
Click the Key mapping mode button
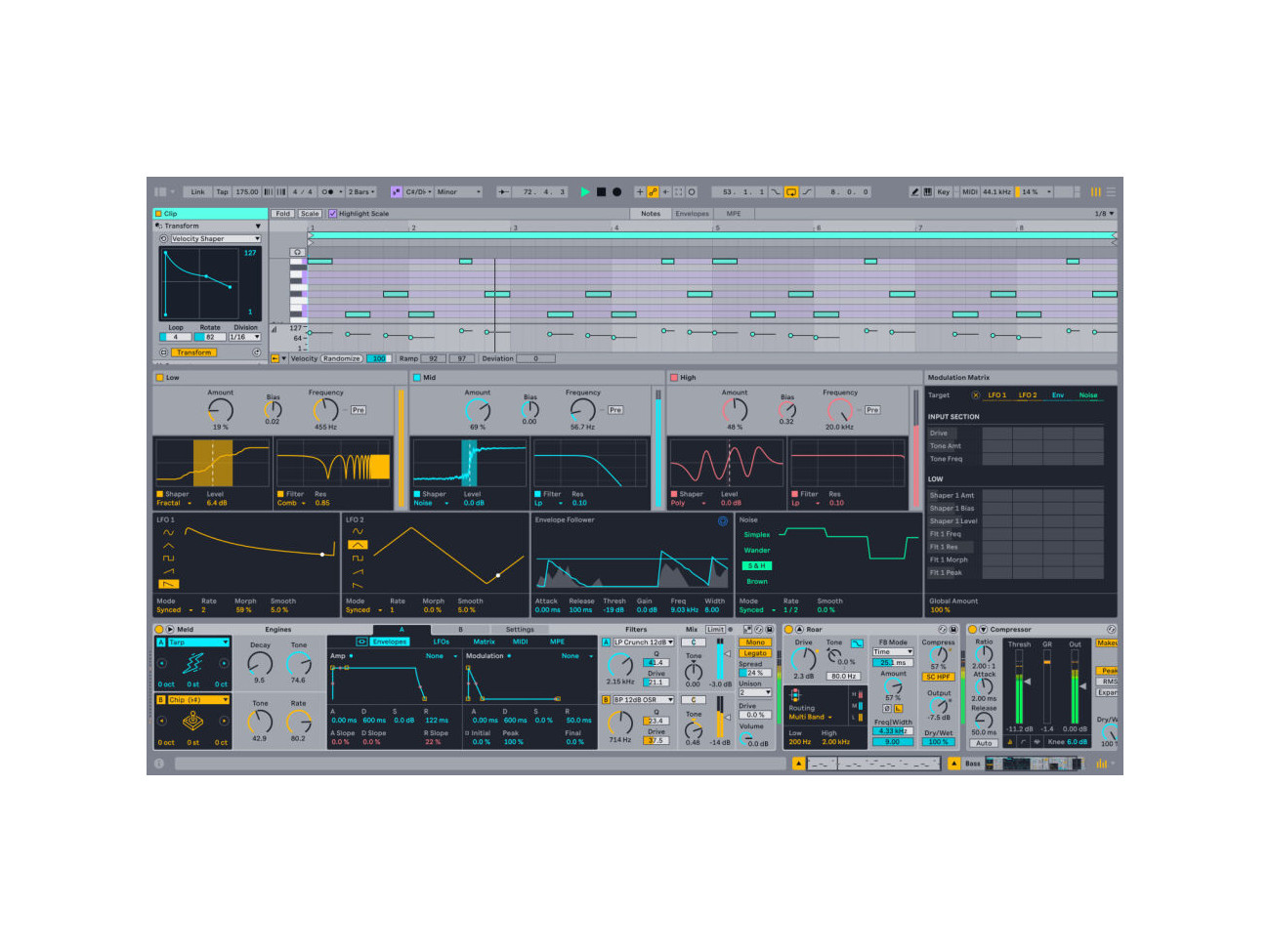945,192
